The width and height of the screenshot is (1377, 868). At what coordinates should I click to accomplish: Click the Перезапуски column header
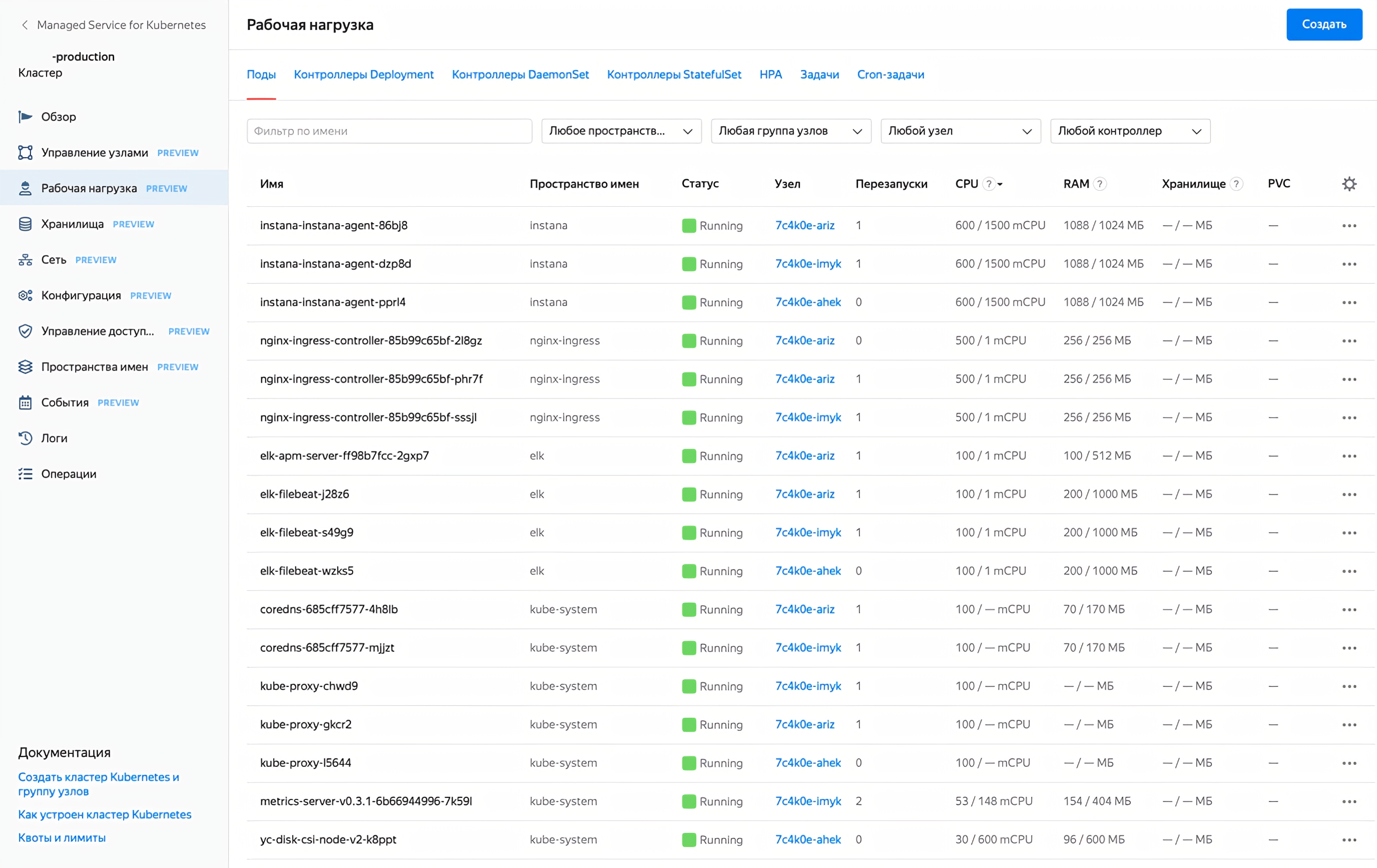pos(891,184)
